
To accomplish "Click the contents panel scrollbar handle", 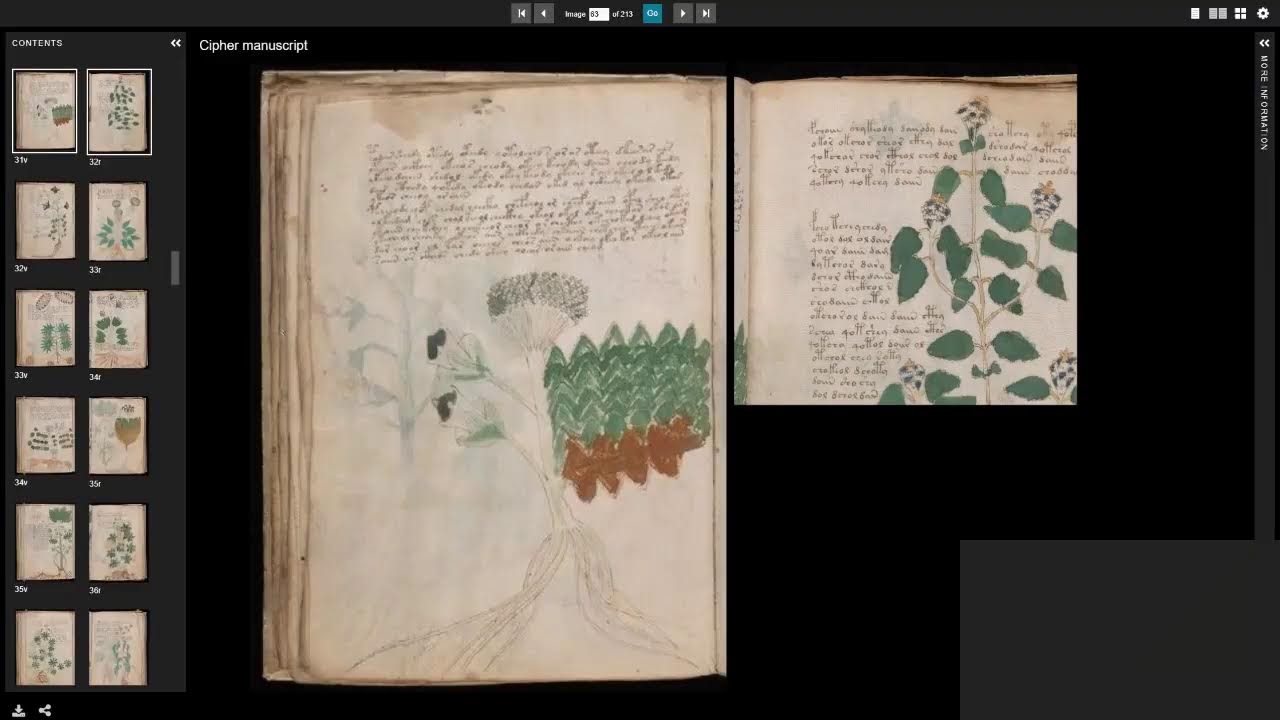I will click(177, 268).
